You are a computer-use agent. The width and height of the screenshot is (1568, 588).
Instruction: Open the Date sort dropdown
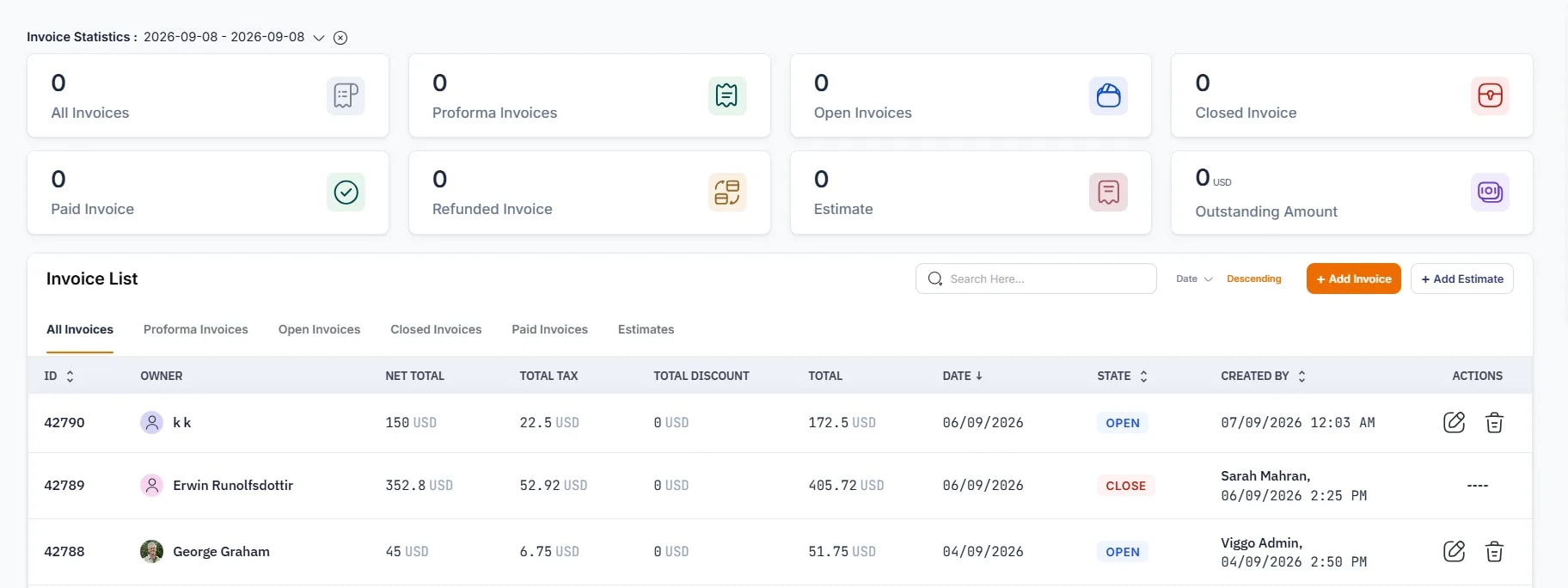(x=1194, y=279)
